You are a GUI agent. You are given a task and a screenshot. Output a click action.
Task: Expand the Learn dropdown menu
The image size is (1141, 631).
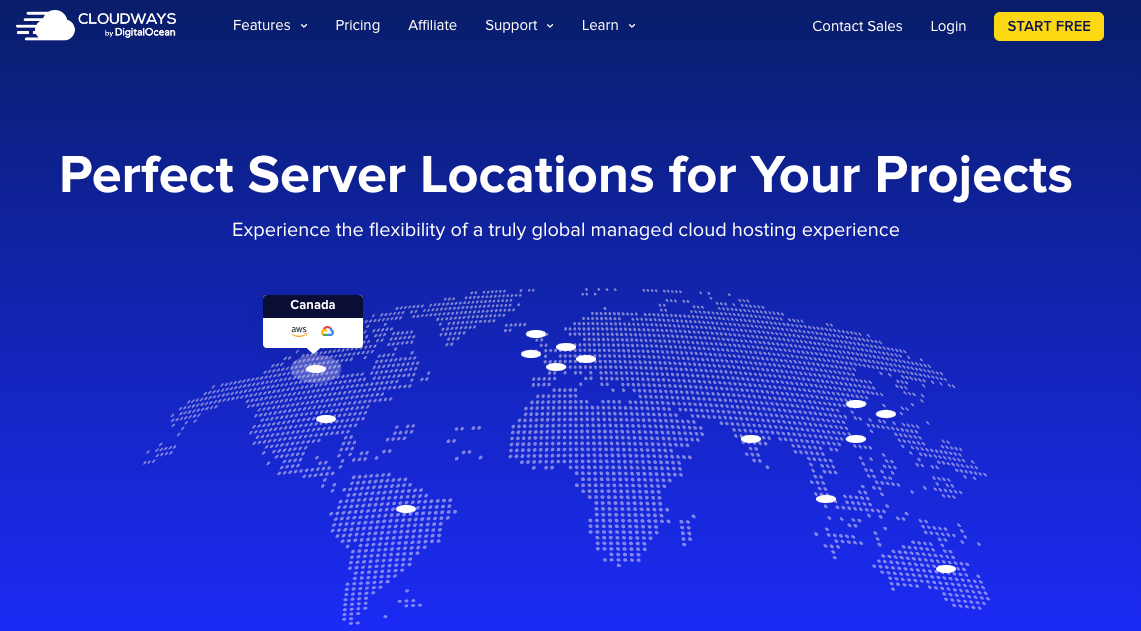pyautogui.click(x=609, y=25)
